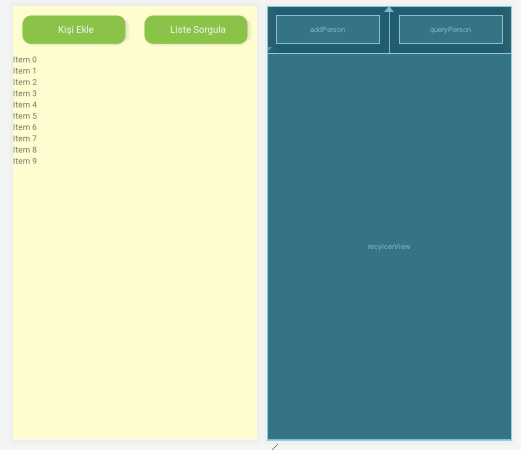Click the Liste Sorgula button
Image resolution: width=521 pixels, height=450 pixels.
pyautogui.click(x=196, y=30)
